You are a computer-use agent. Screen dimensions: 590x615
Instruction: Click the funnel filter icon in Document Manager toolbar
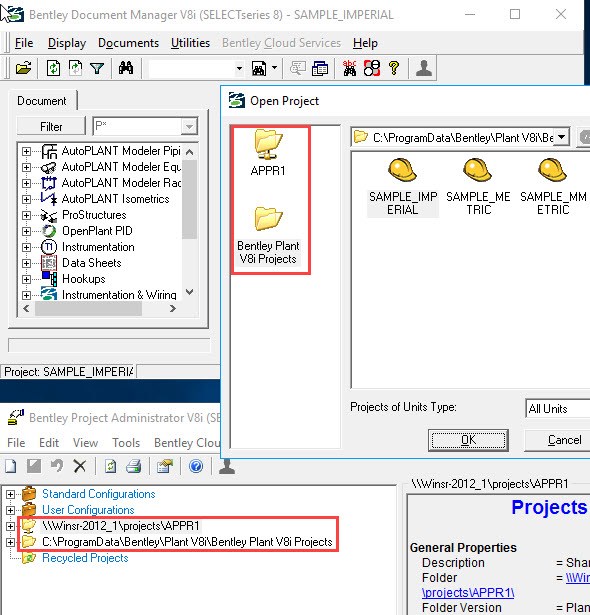(x=97, y=68)
